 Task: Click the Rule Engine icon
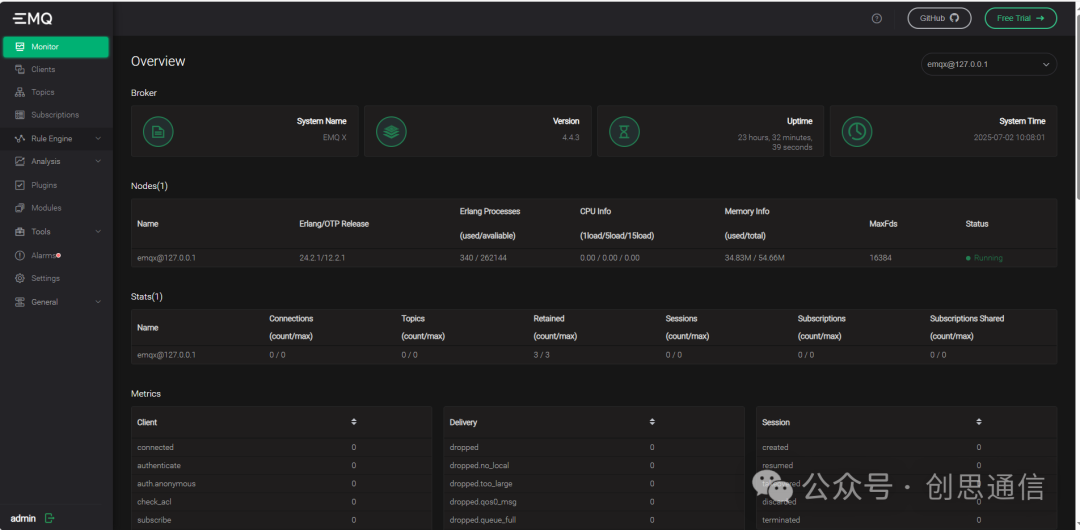point(20,139)
